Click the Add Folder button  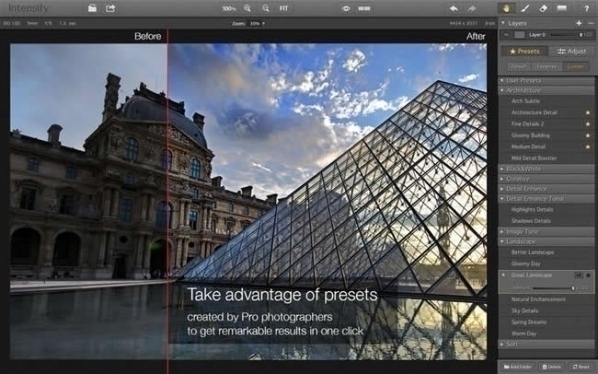[x=518, y=367]
